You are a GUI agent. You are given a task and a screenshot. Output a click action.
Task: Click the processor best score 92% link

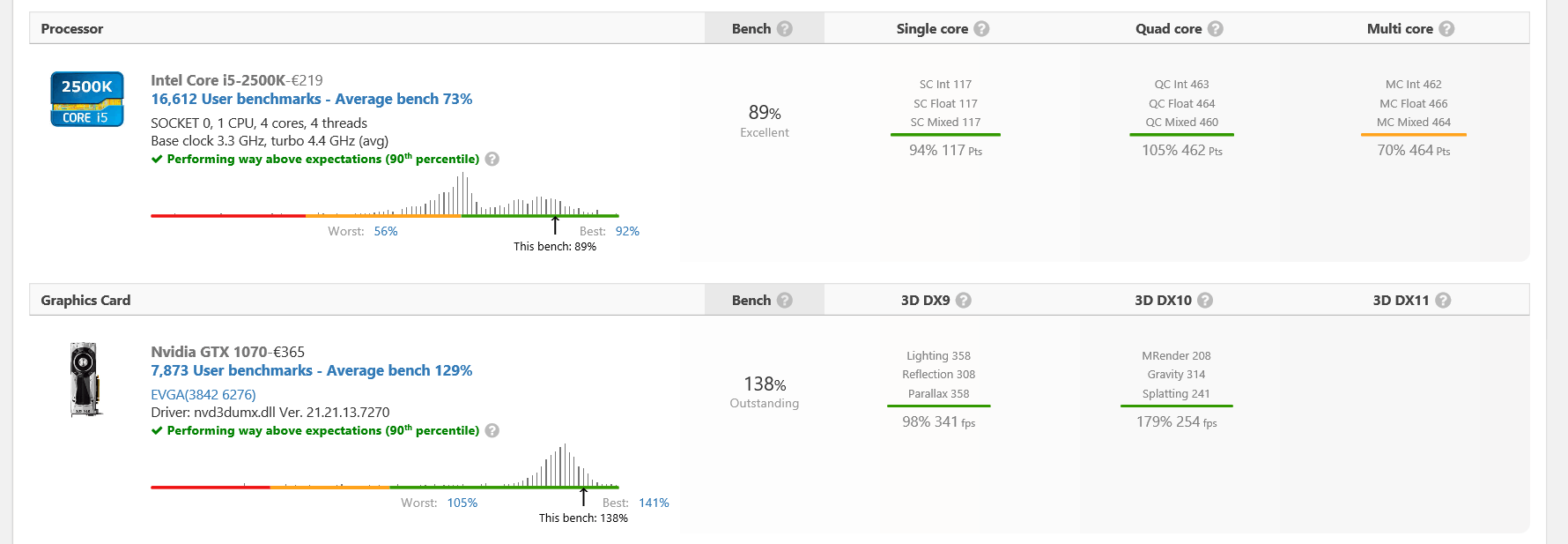pyautogui.click(x=627, y=232)
